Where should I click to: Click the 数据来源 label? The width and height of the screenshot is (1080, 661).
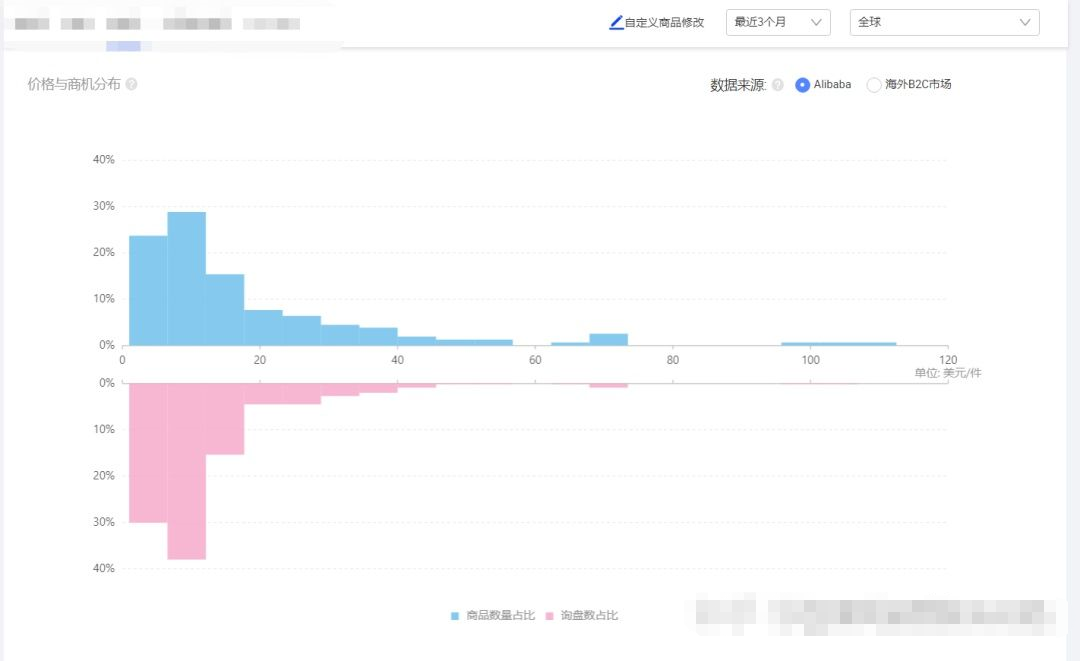[738, 85]
